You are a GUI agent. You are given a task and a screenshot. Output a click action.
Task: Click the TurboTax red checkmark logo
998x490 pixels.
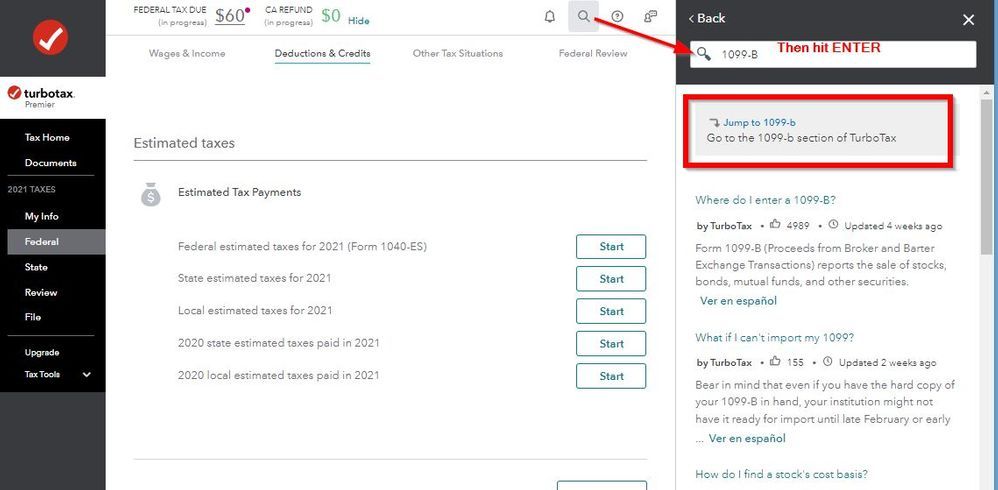50,38
